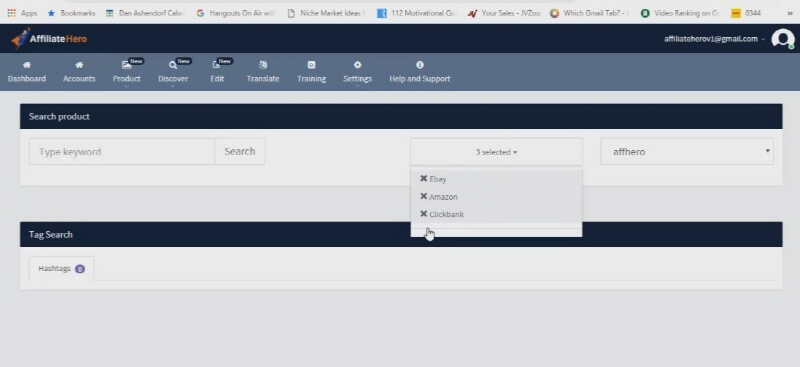Image resolution: width=800 pixels, height=367 pixels.
Task: Select the Hashtags tab
Action: (x=61, y=268)
